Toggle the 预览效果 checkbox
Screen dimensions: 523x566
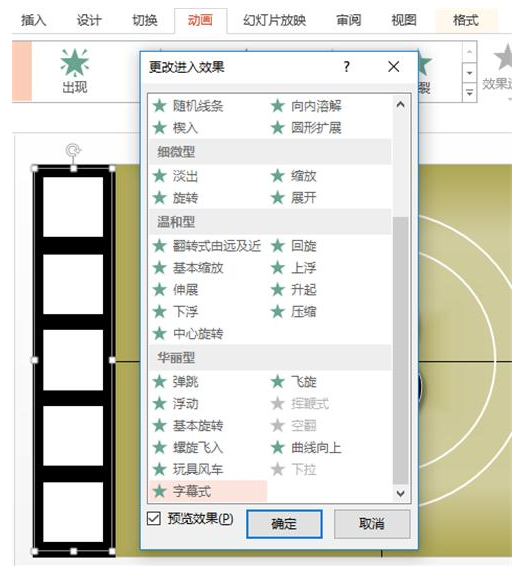[154, 519]
